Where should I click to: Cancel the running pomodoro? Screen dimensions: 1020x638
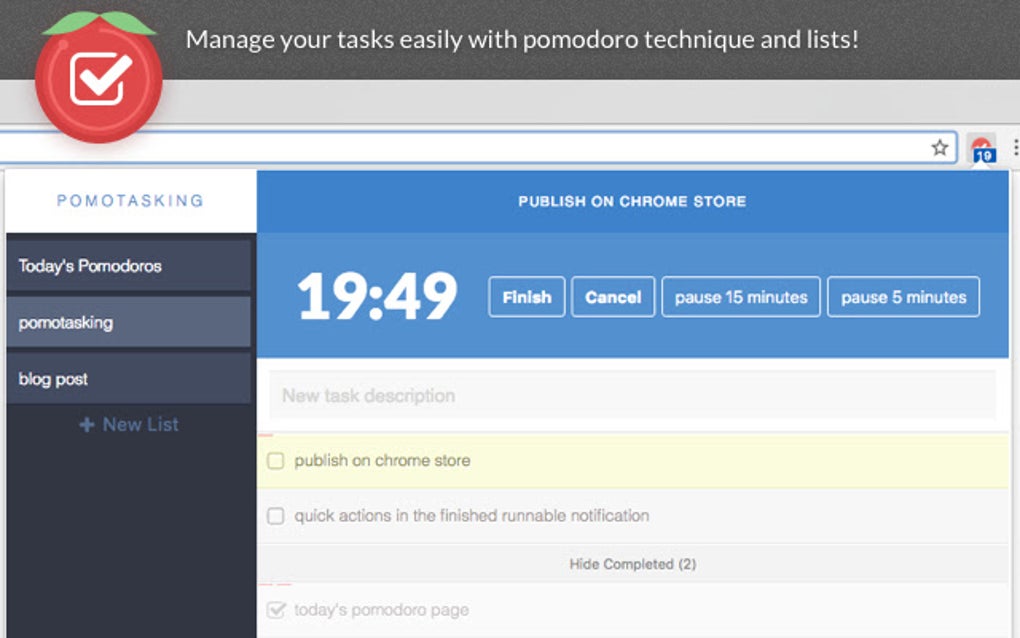click(x=613, y=296)
